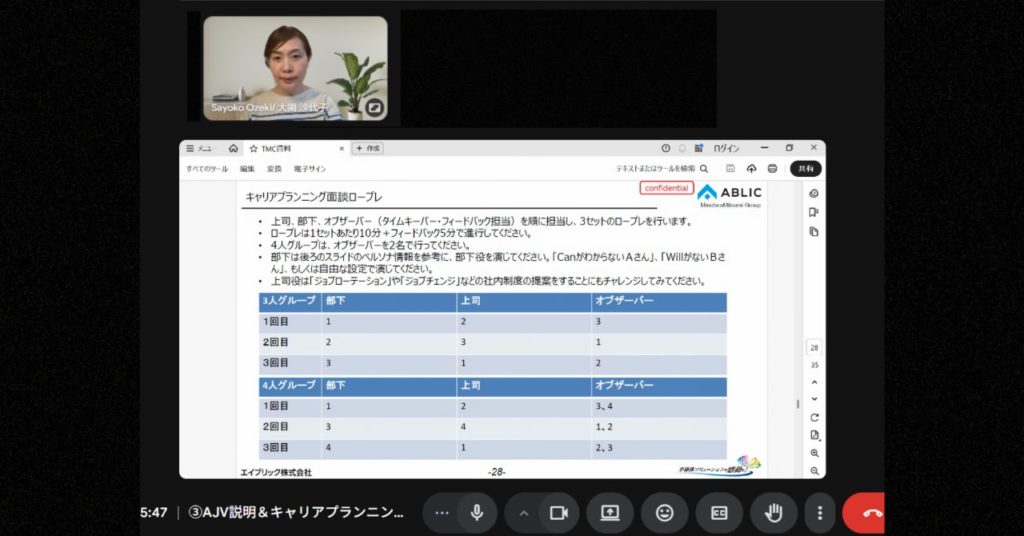
Task: Click the present screen icon
Action: (x=610, y=512)
